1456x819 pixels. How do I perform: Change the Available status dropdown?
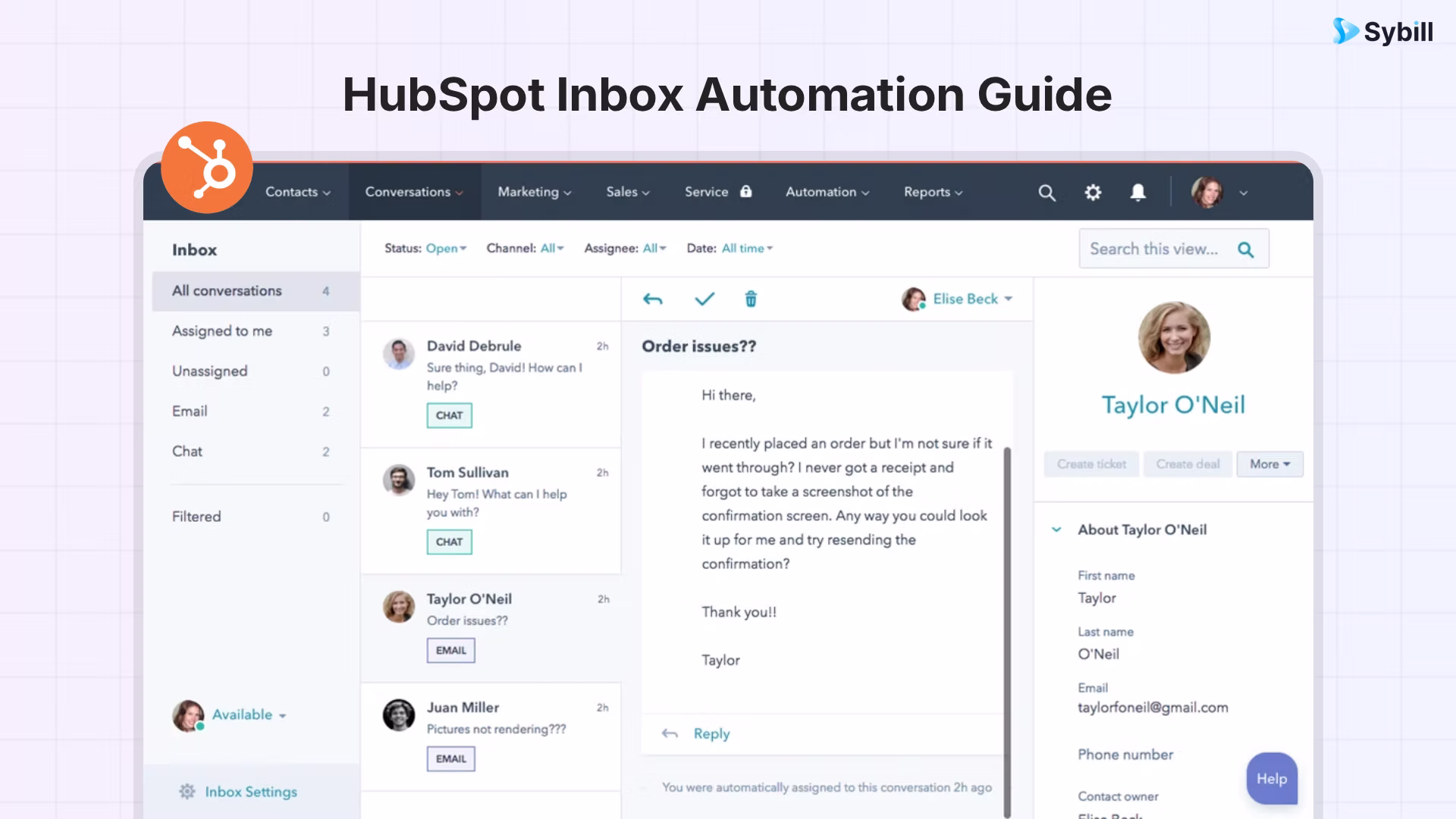coord(249,715)
